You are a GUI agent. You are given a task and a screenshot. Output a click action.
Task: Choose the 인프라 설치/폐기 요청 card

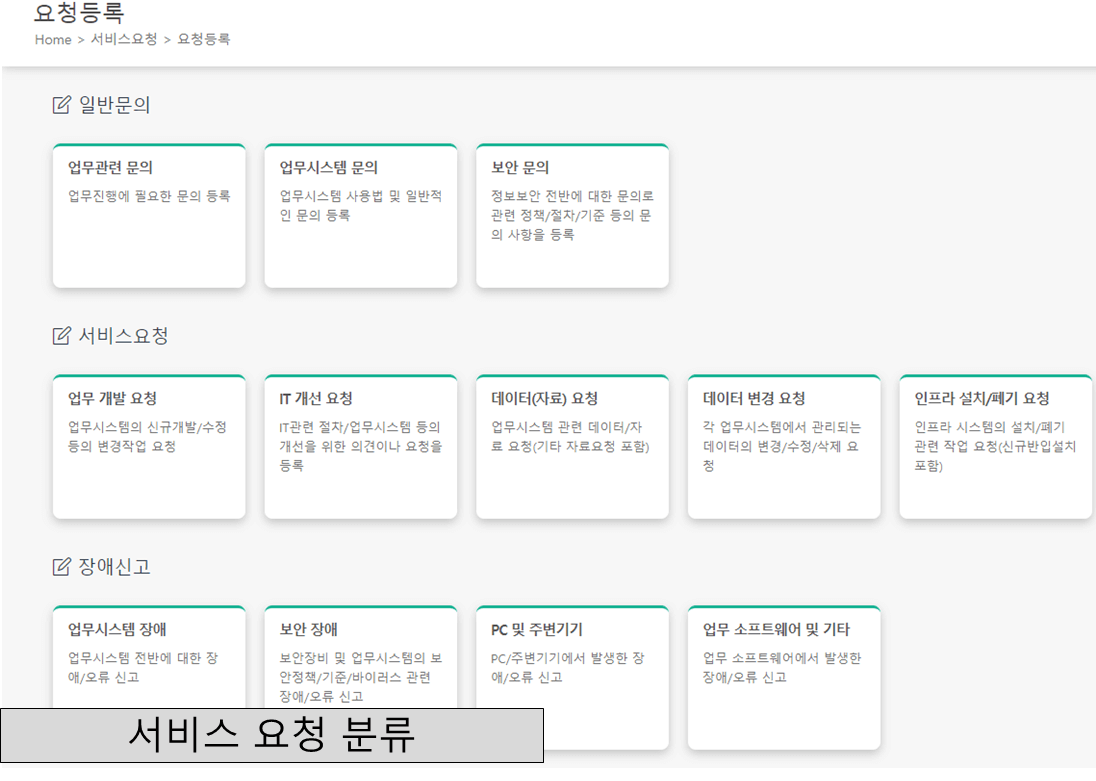pyautogui.click(x=995, y=447)
